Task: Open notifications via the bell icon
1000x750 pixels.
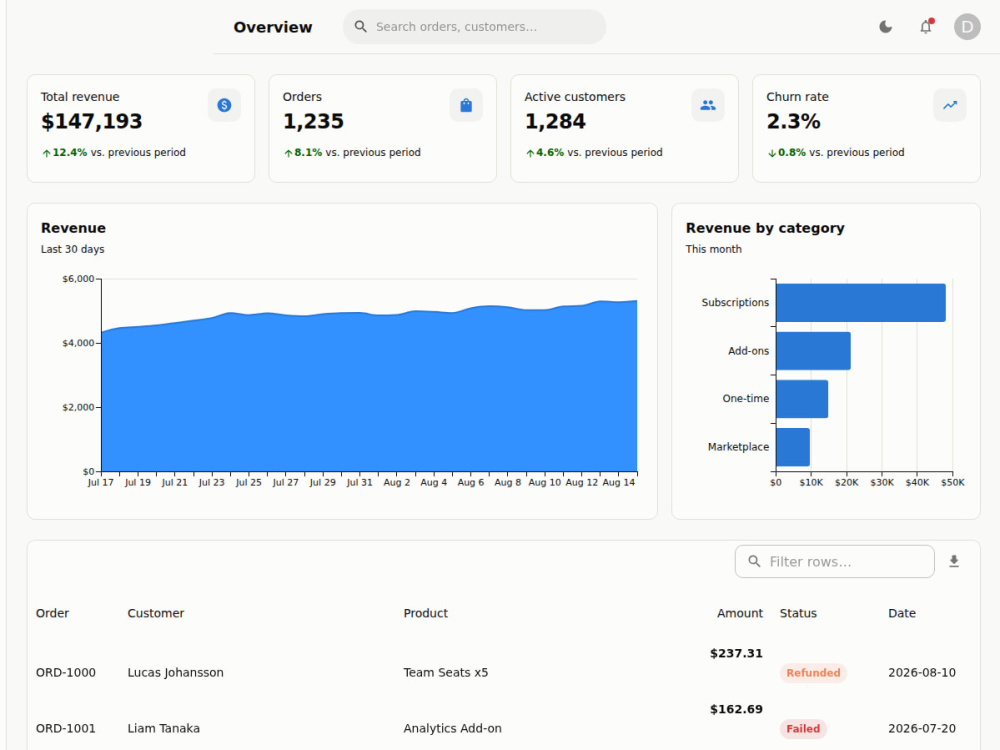Action: point(926,27)
